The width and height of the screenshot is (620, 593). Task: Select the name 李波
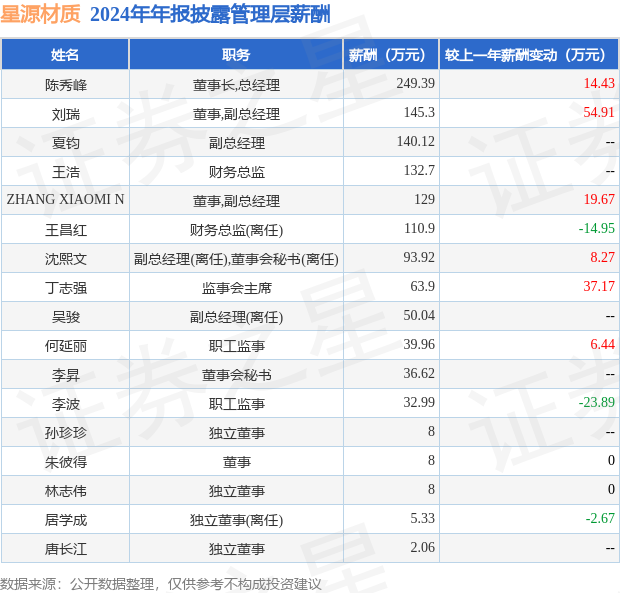66,404
